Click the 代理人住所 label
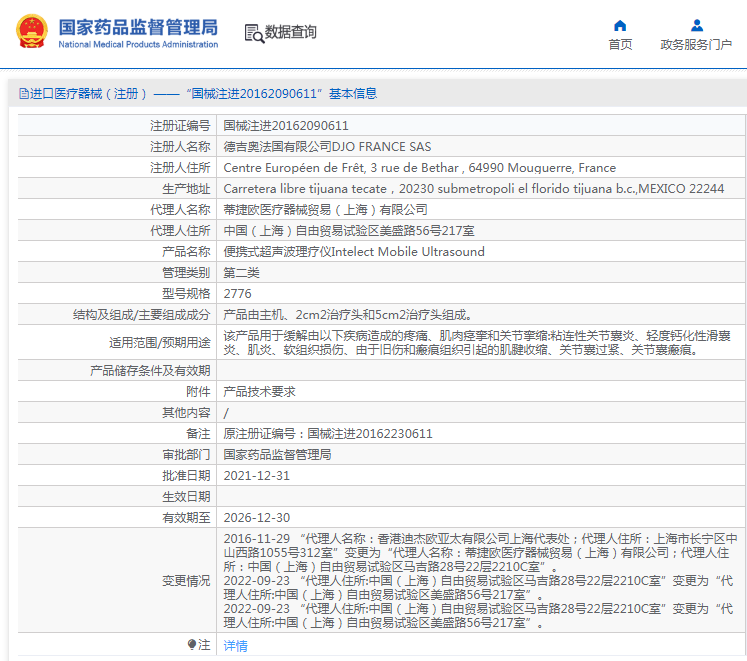Screen dimensions: 747x661 [180, 231]
